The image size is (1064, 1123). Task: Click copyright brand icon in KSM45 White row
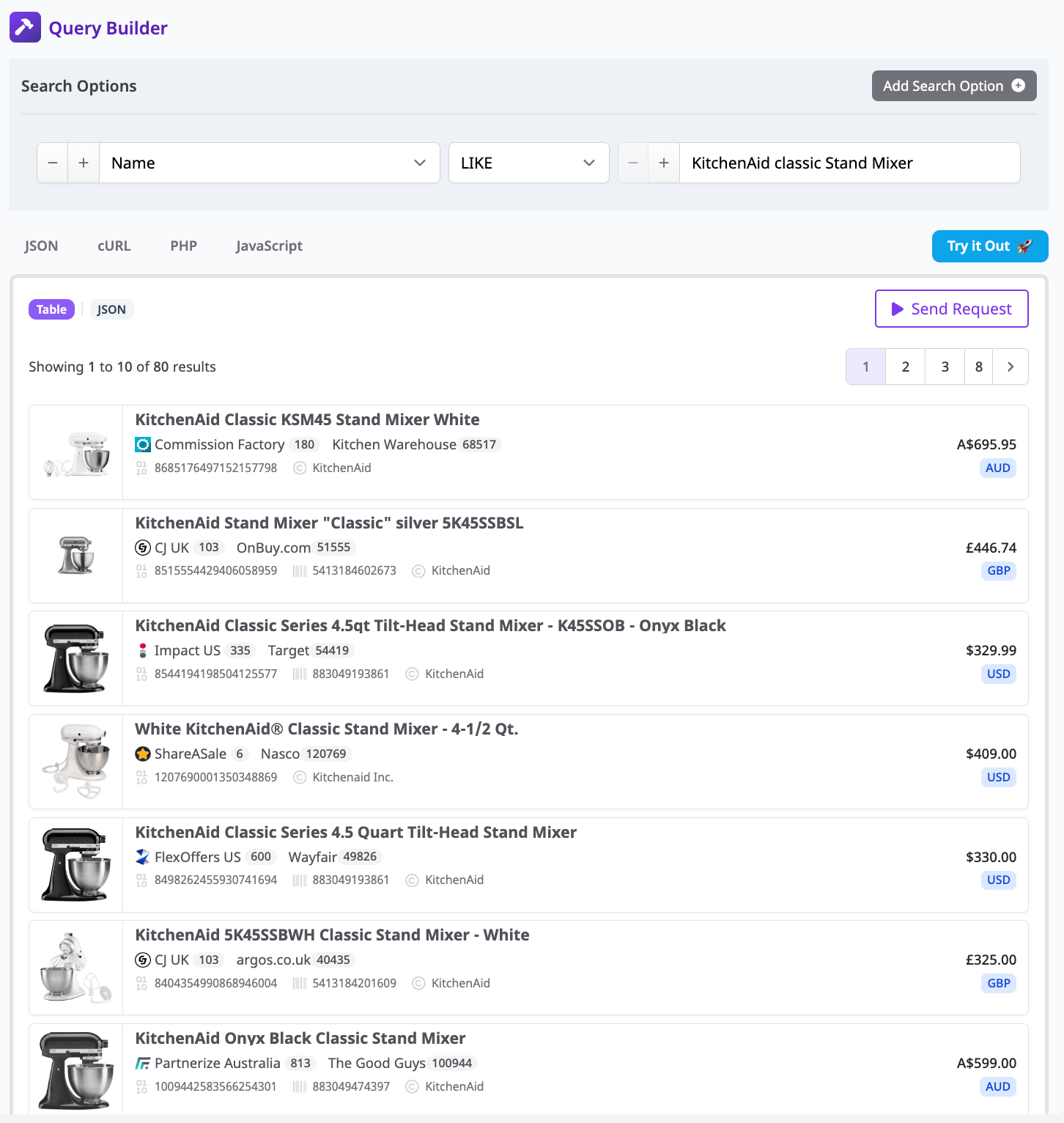click(300, 468)
